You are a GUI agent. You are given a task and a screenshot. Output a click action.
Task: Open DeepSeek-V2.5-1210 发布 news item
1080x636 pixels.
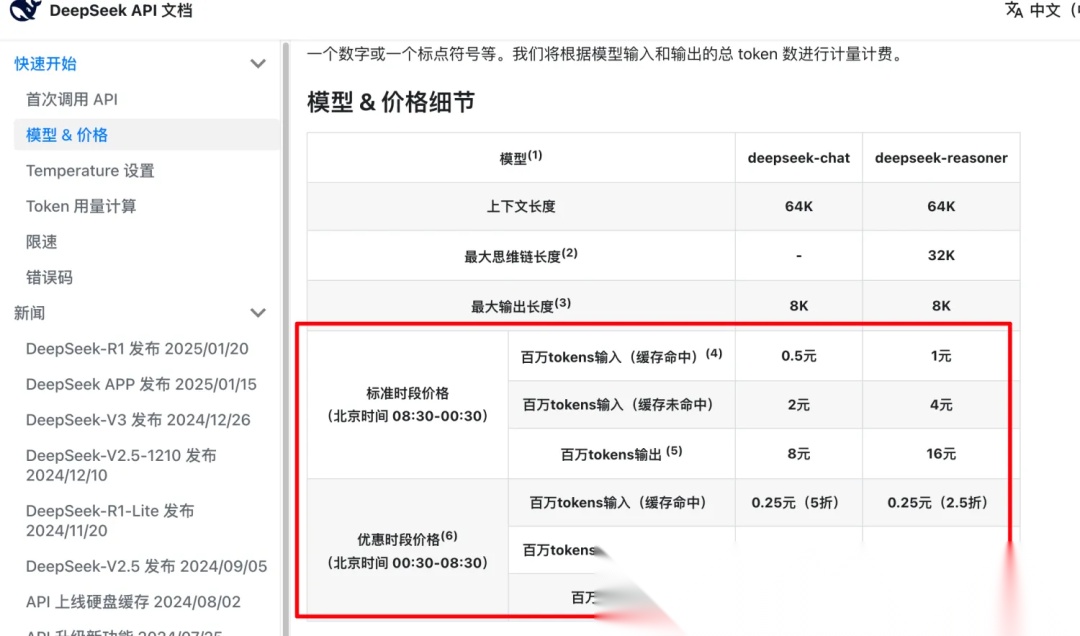pos(121,465)
